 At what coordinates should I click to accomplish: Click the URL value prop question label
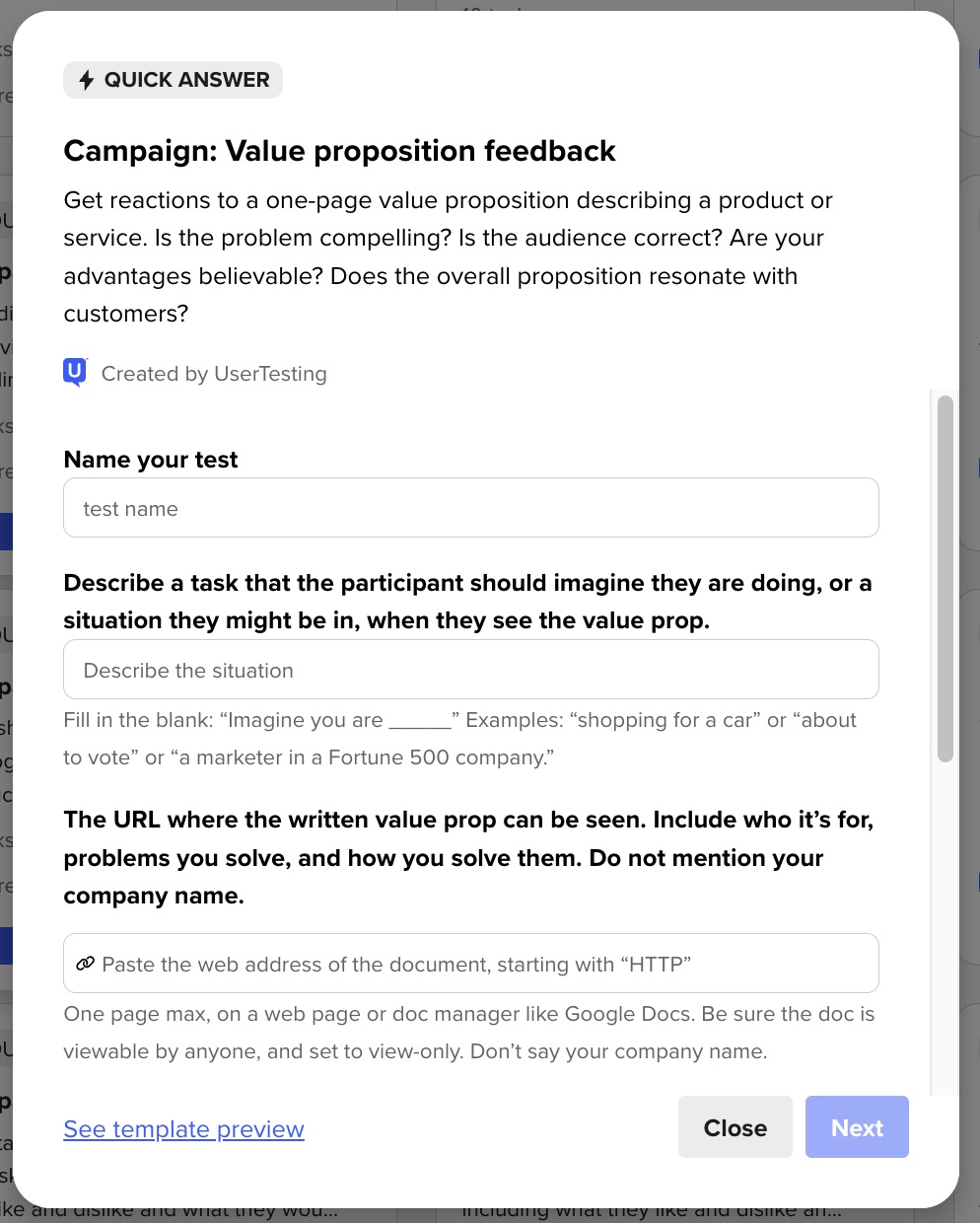click(467, 857)
